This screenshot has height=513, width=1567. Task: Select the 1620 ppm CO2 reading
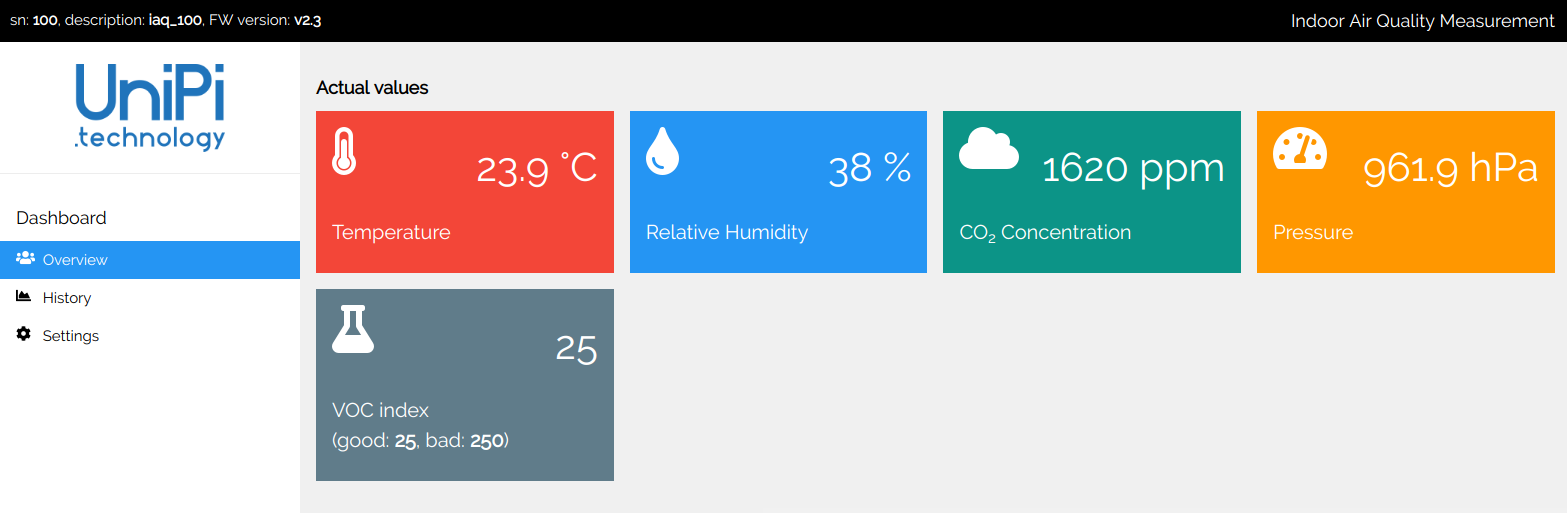click(1133, 169)
